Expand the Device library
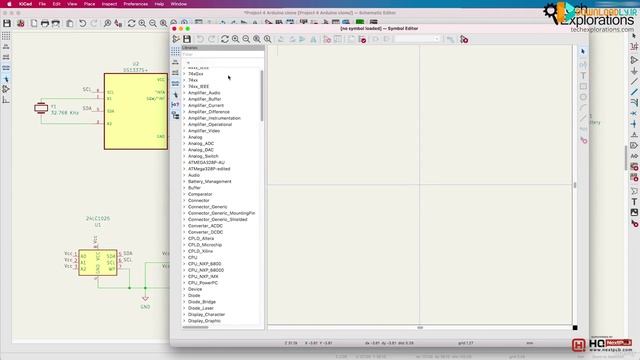640x360 pixels. coord(184,289)
